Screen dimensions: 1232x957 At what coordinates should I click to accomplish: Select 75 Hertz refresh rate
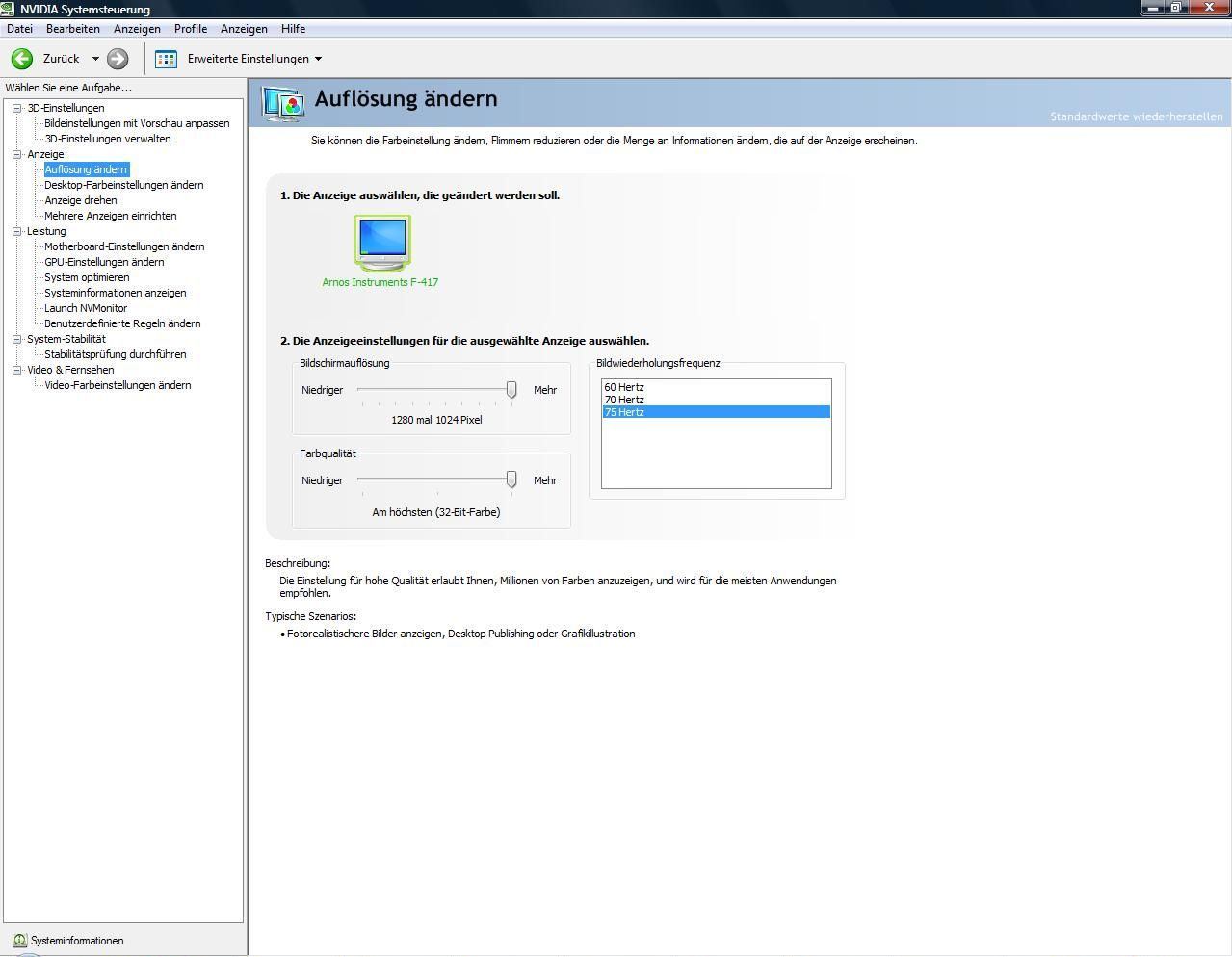pos(716,412)
